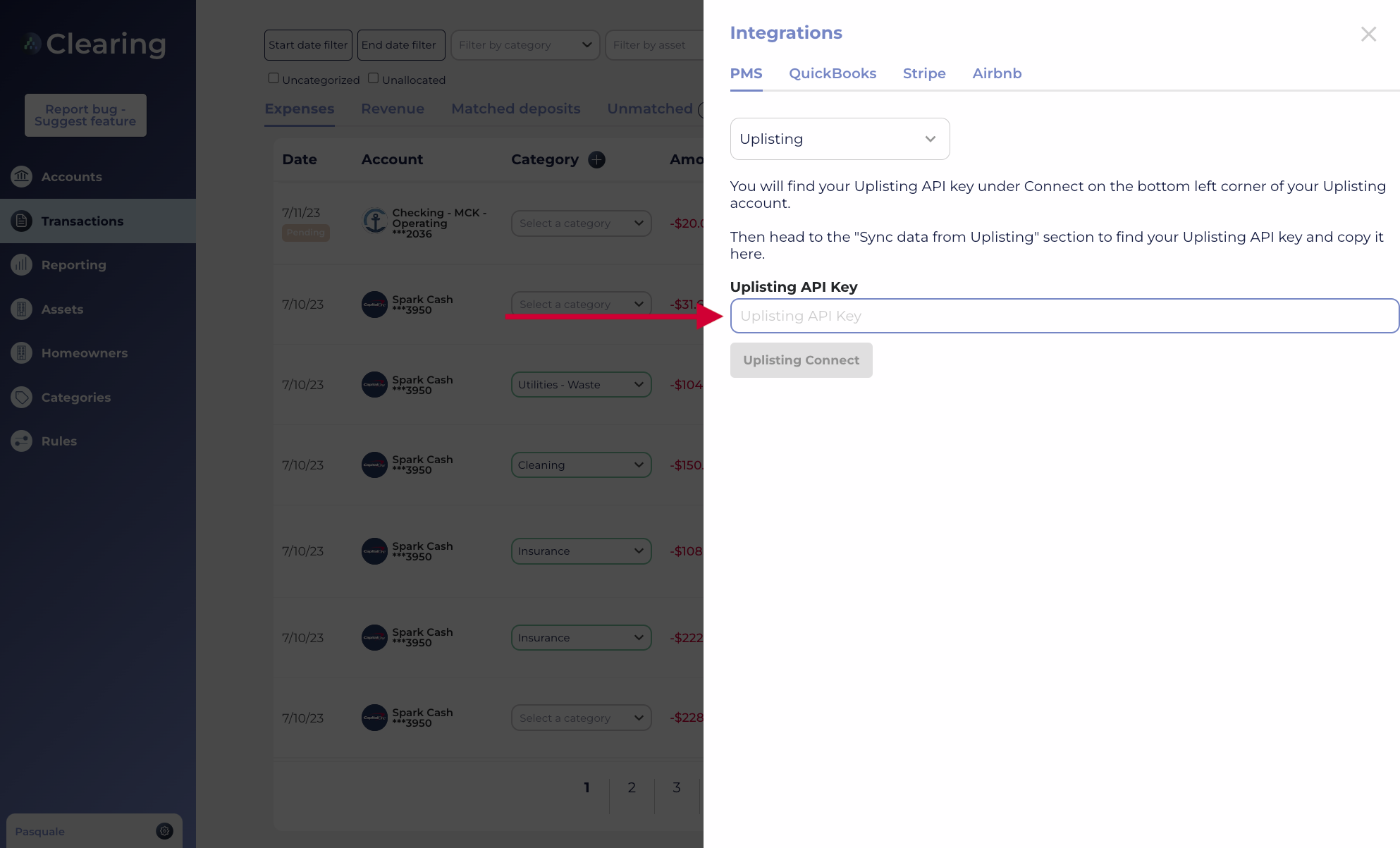1400x848 pixels.
Task: Close the Integrations panel
Action: tap(1368, 34)
